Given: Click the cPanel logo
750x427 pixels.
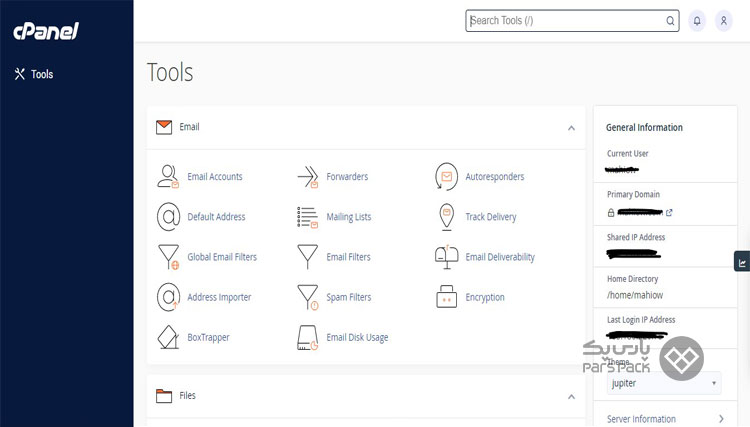Looking at the screenshot, I should [46, 31].
